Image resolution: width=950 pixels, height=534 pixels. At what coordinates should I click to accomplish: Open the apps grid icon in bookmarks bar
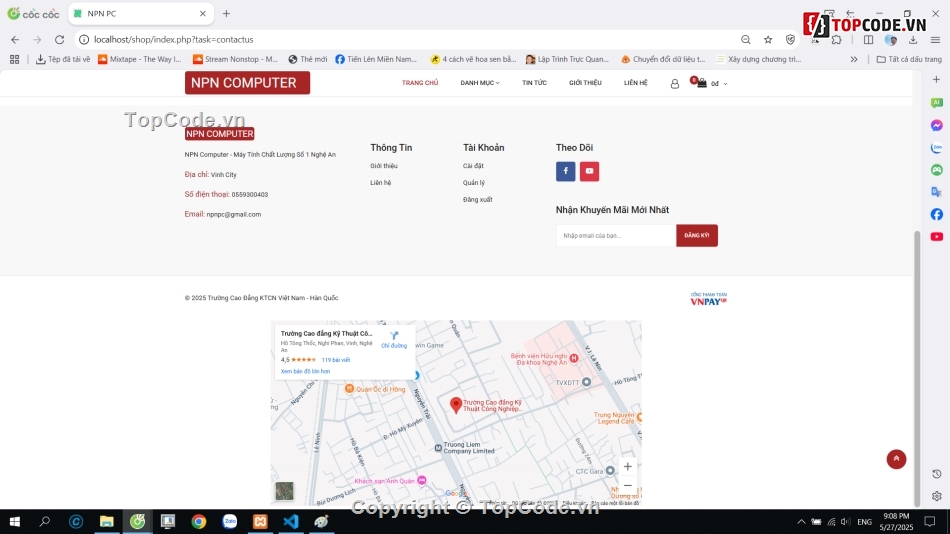pyautogui.click(x=15, y=59)
